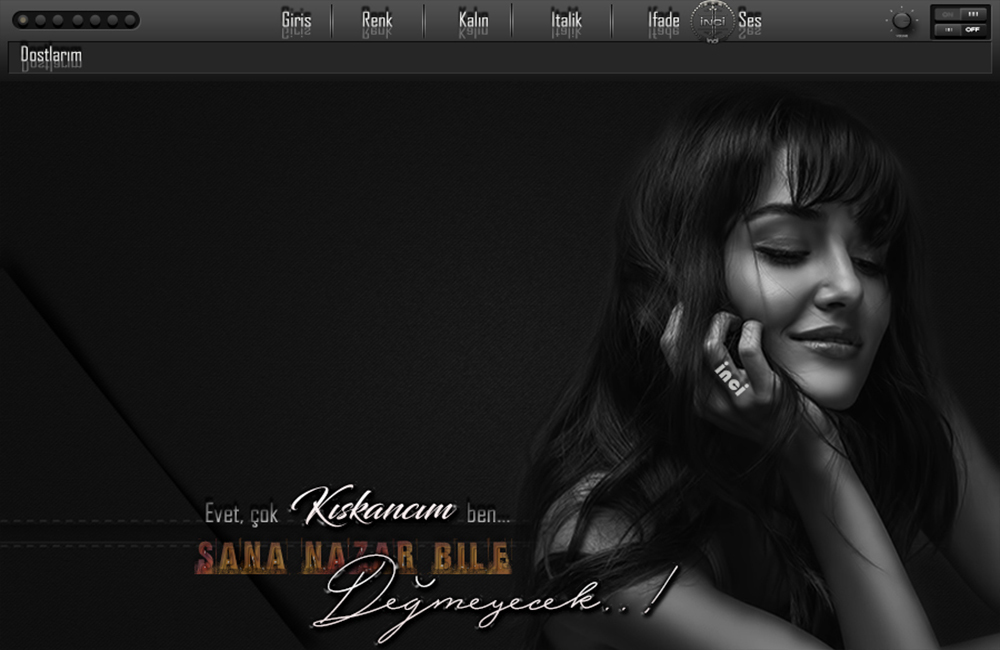Click the fourth indicator dot

76,20
